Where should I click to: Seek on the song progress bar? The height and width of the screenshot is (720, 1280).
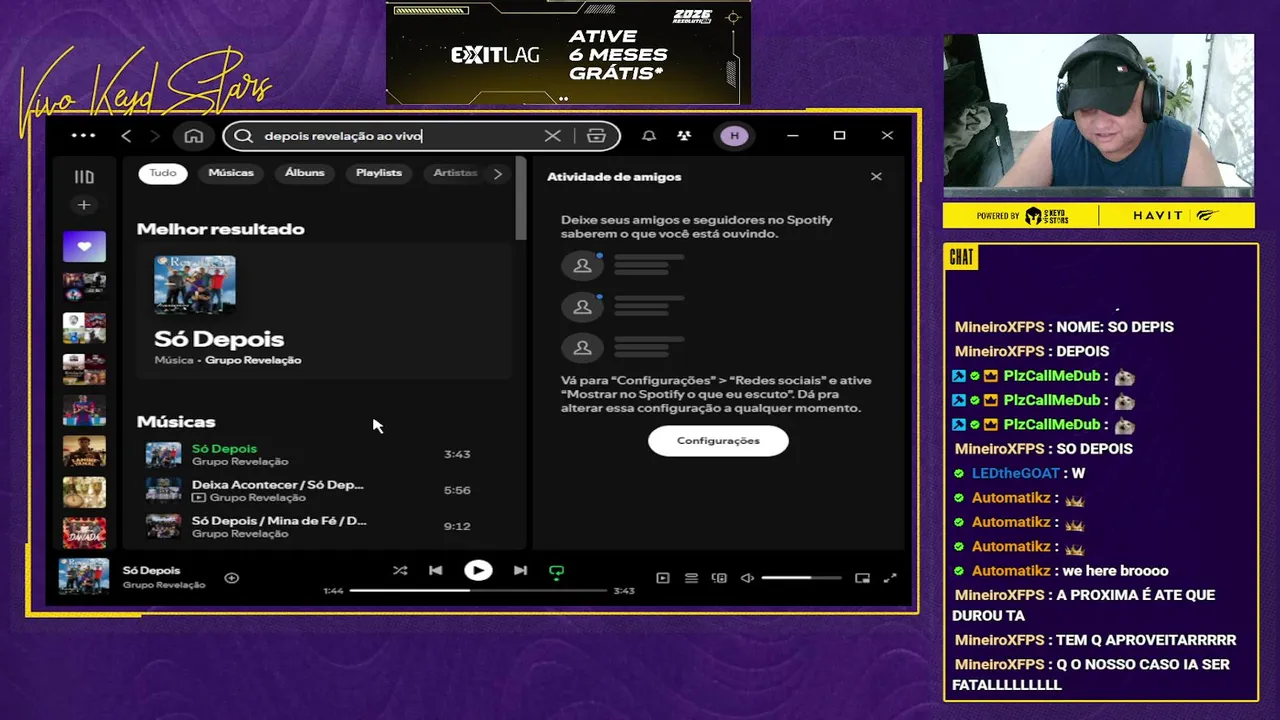coord(478,591)
